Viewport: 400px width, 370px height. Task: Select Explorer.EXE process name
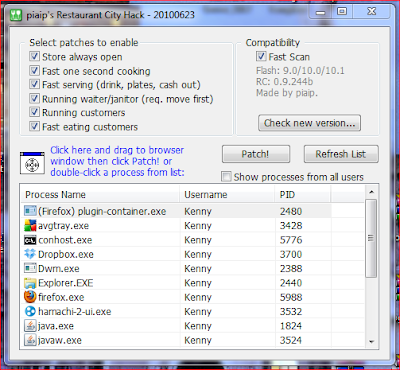pyautogui.click(x=65, y=283)
